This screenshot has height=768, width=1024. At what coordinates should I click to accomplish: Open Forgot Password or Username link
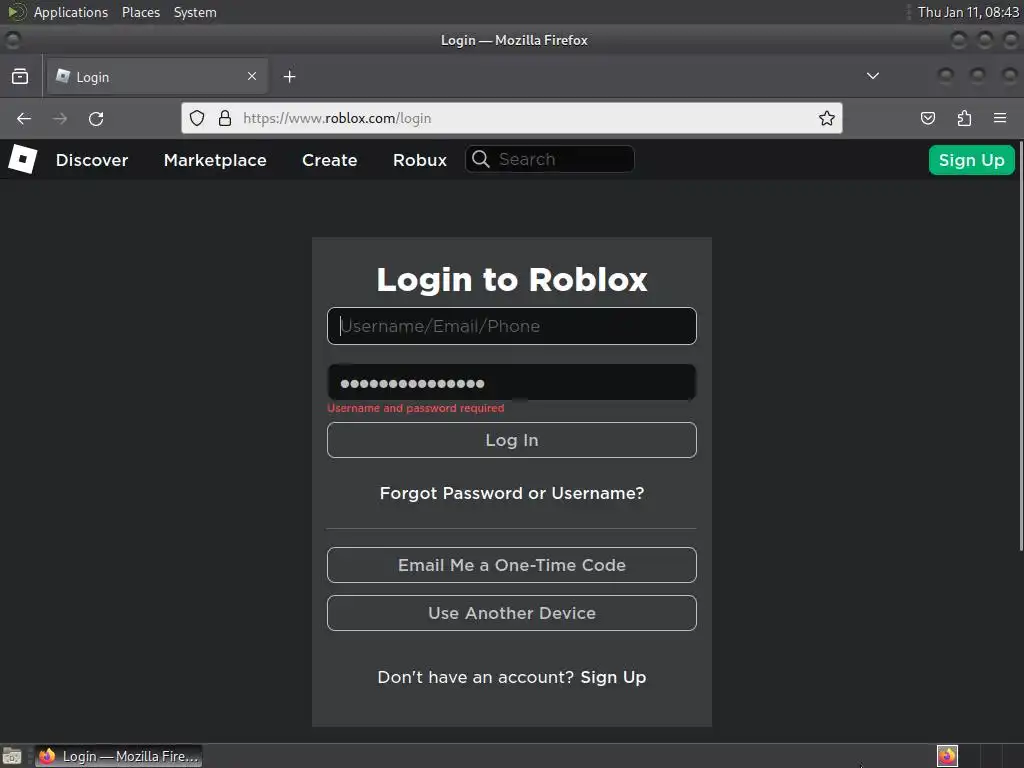(x=512, y=493)
